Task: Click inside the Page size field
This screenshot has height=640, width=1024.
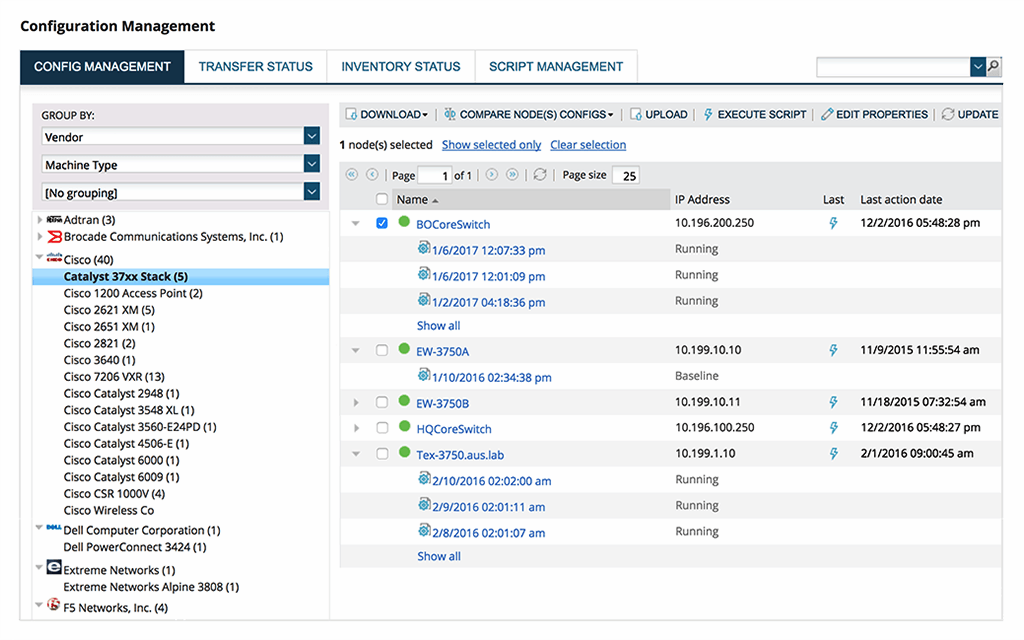Action: click(x=626, y=175)
